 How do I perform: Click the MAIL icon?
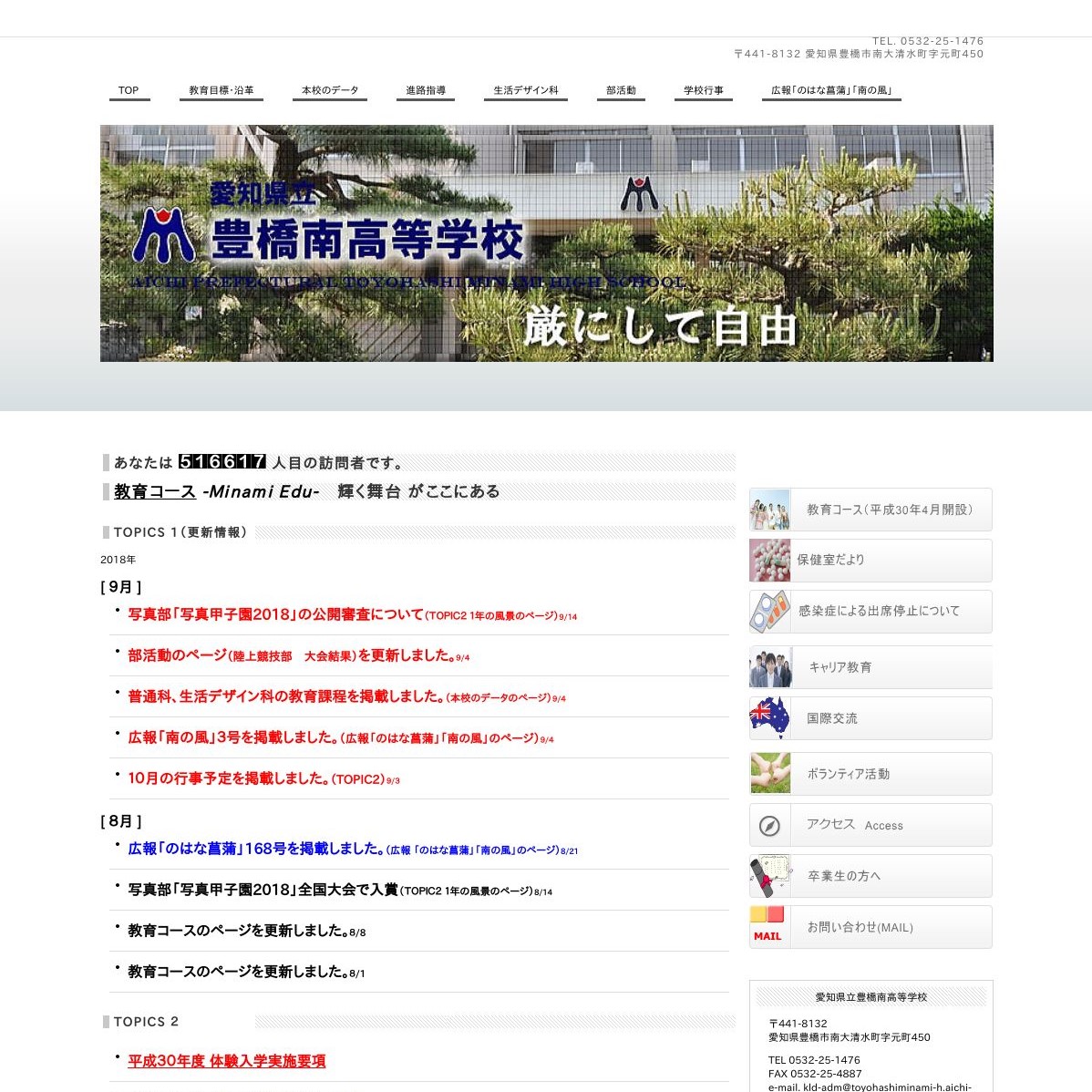click(769, 927)
